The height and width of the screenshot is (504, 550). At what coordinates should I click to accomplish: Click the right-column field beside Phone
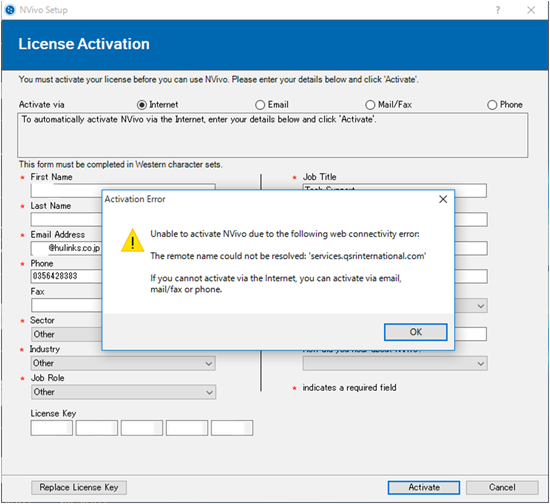coord(471,276)
